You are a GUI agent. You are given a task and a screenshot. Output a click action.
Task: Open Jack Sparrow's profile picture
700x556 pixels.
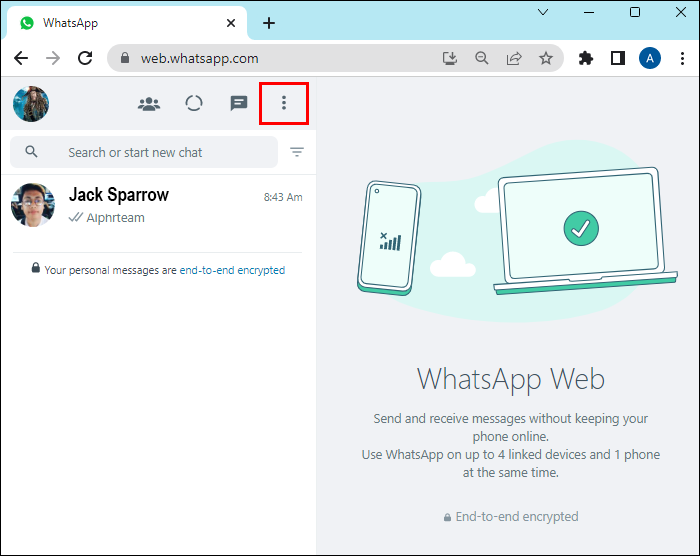point(33,205)
